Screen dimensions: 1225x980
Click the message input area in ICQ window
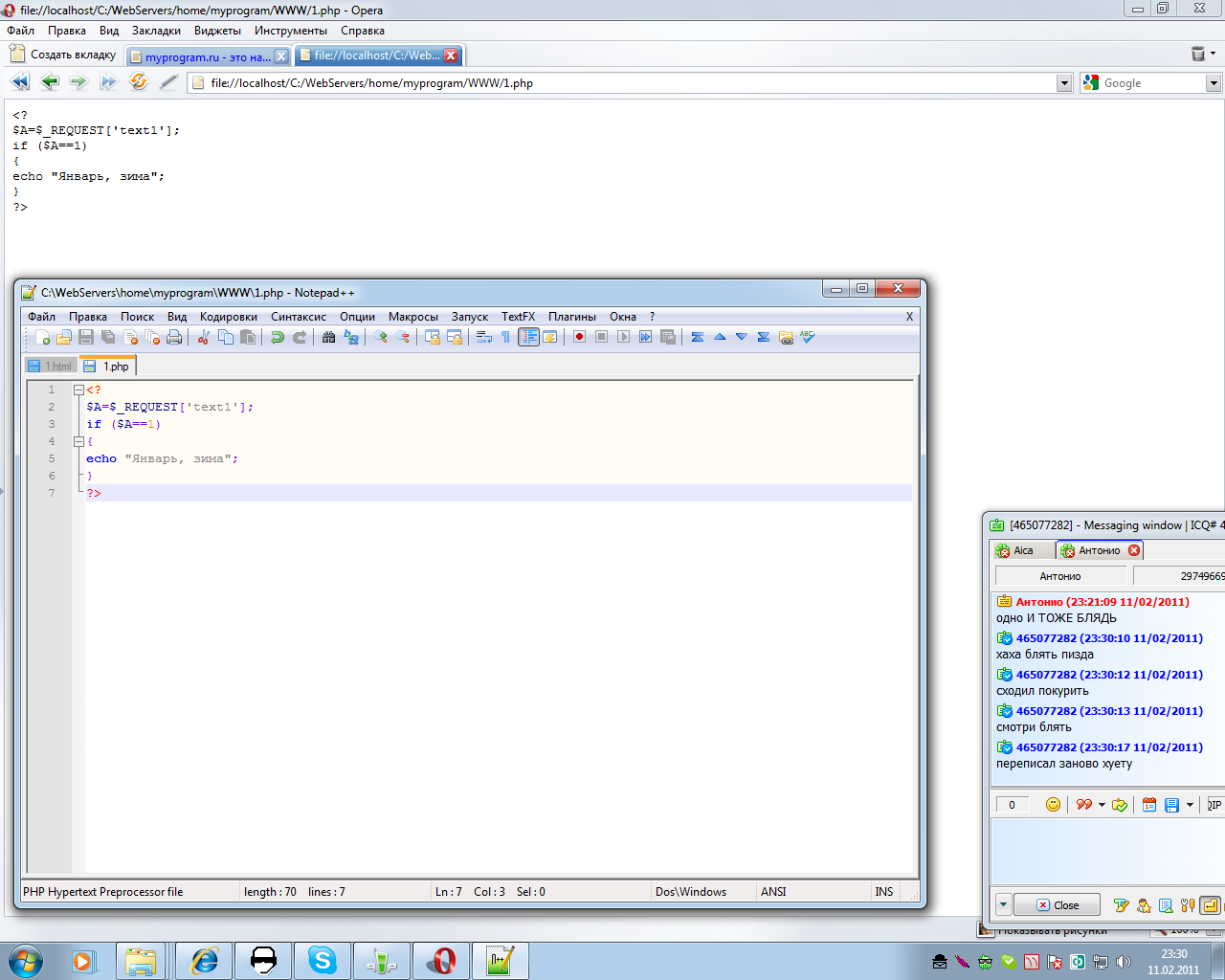(1108, 851)
